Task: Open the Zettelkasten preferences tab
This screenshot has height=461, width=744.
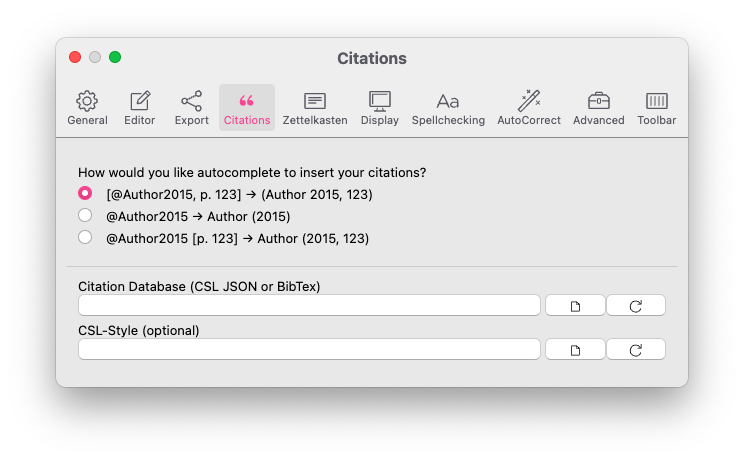Action: 315,108
